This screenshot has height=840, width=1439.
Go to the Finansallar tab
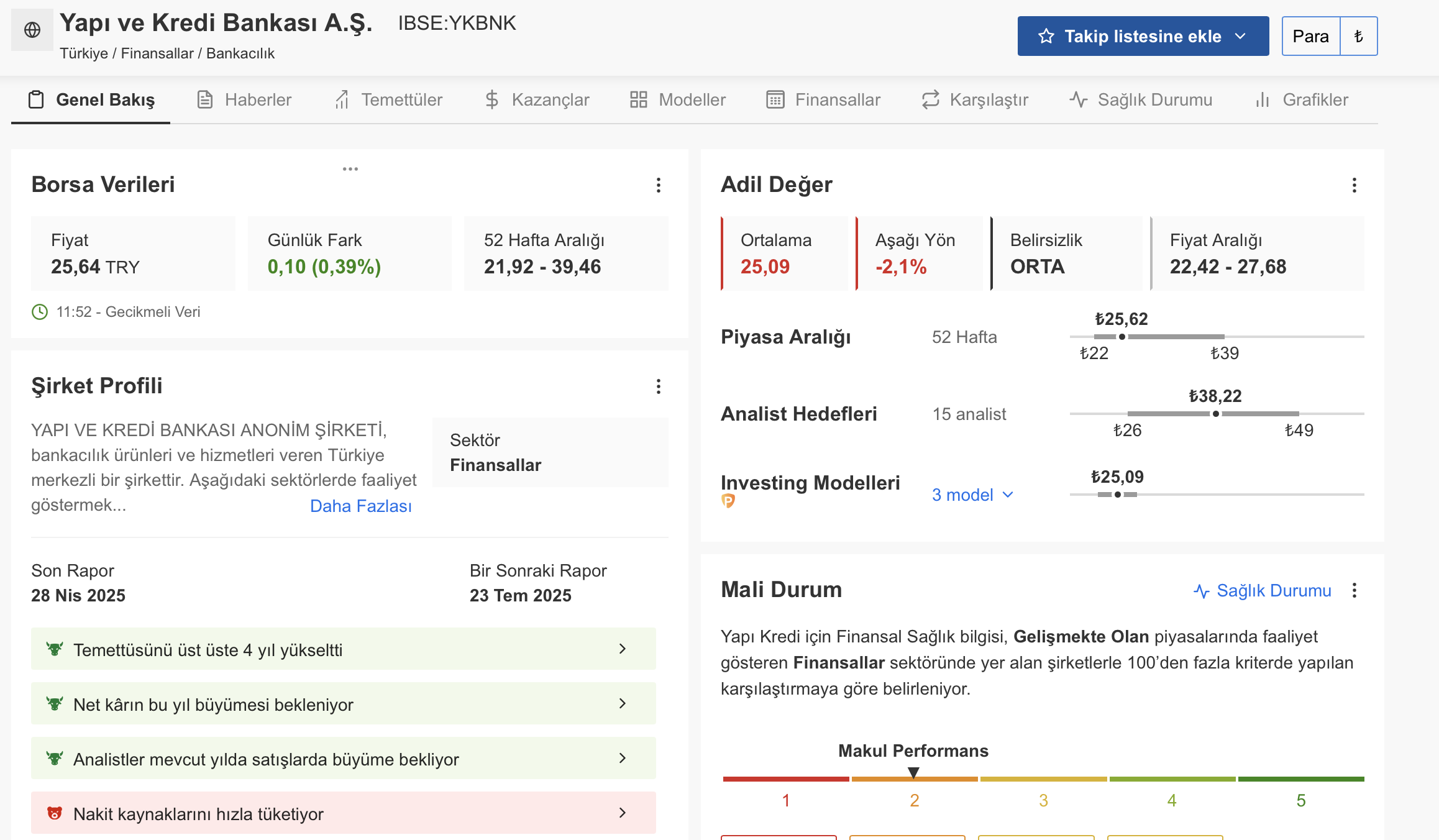coord(823,99)
